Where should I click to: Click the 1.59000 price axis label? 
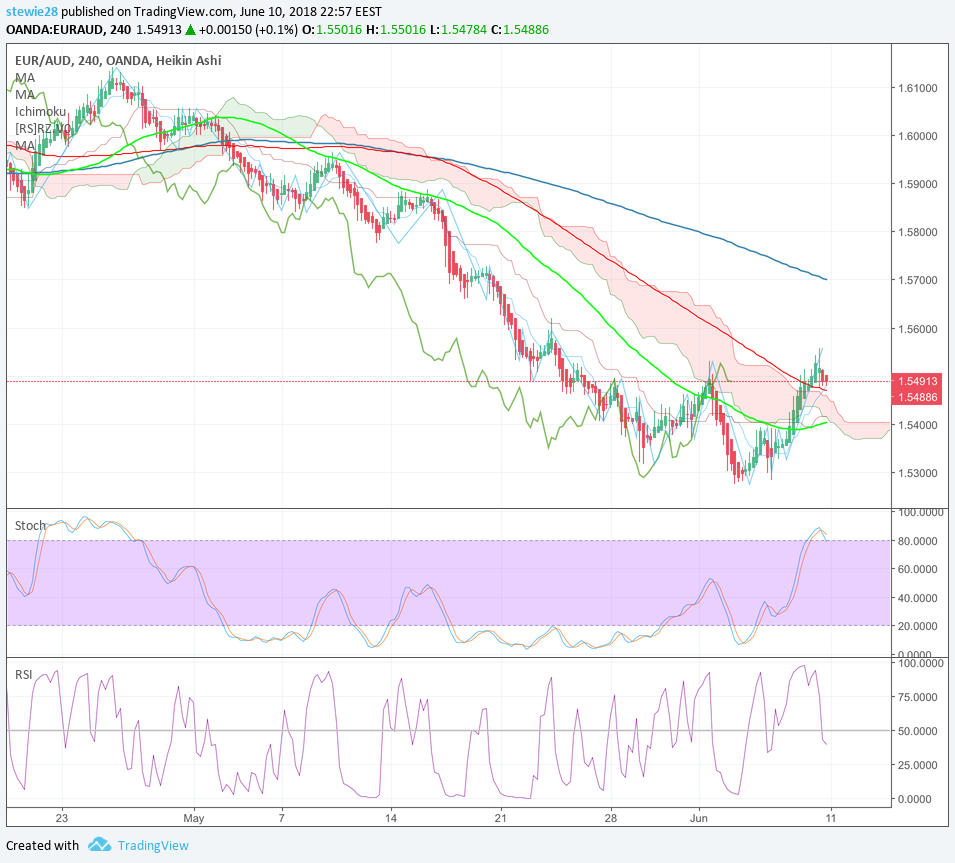918,184
